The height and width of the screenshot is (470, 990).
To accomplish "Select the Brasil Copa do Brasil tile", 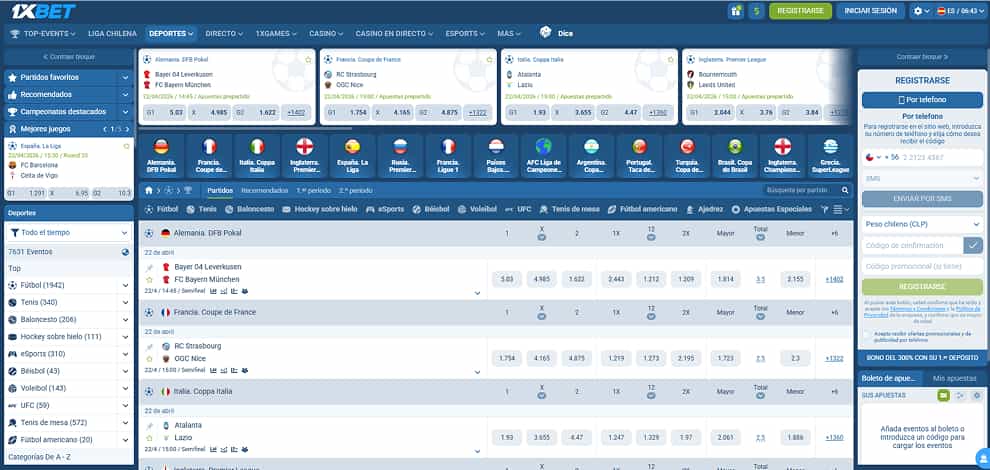I will (x=735, y=155).
